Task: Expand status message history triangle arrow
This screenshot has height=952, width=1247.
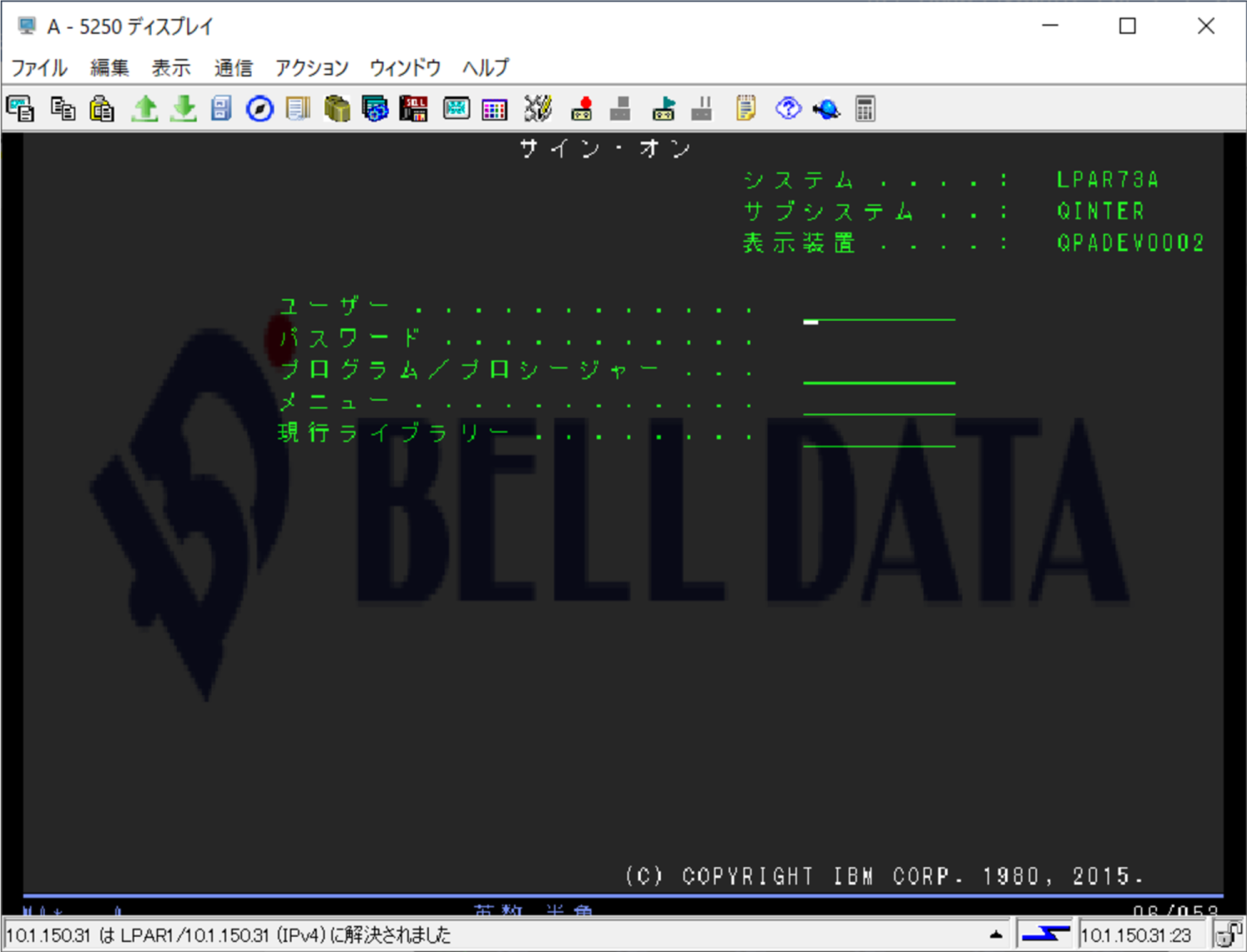Action: (x=996, y=935)
